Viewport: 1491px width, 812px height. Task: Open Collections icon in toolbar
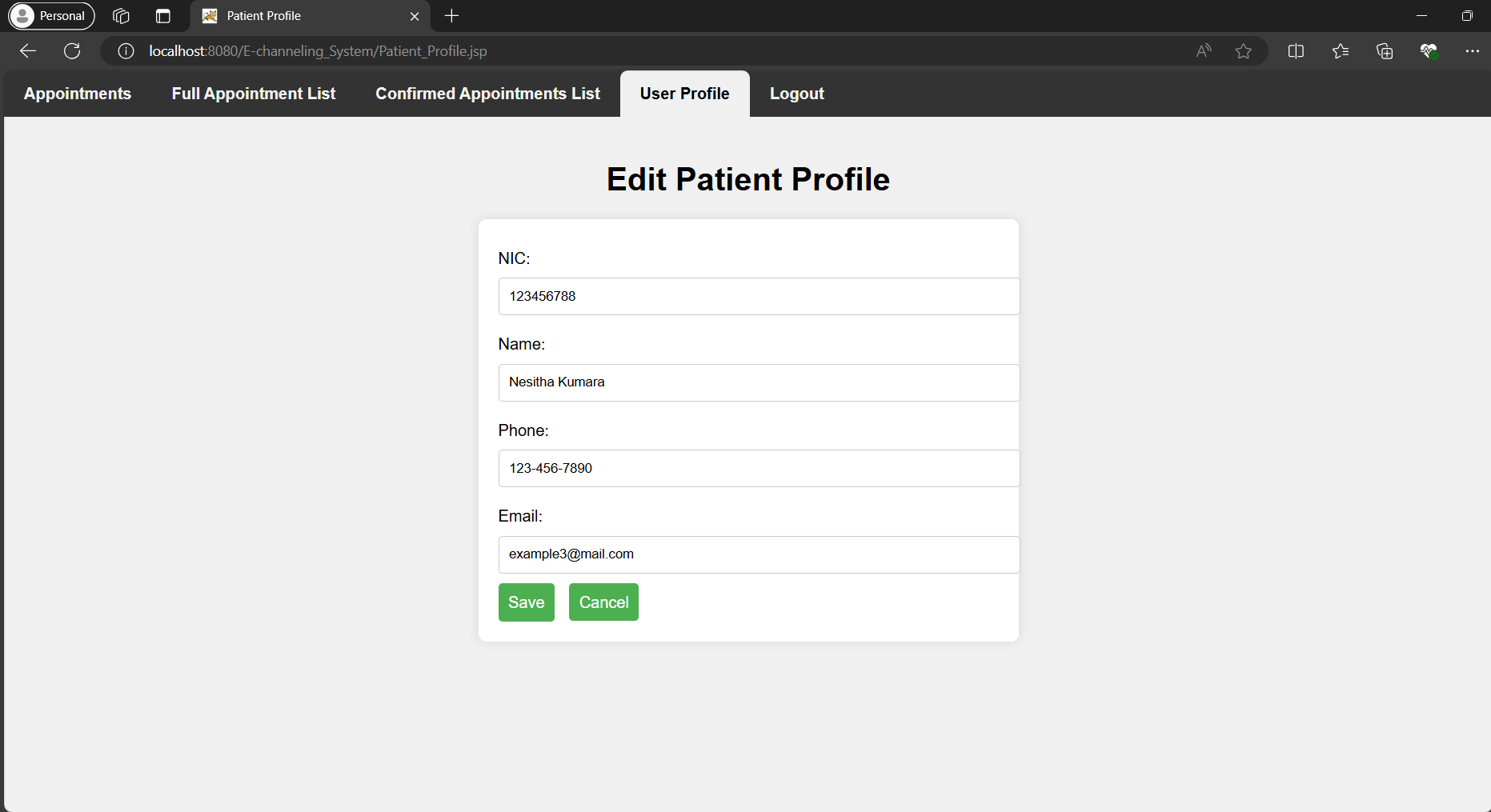point(1385,51)
